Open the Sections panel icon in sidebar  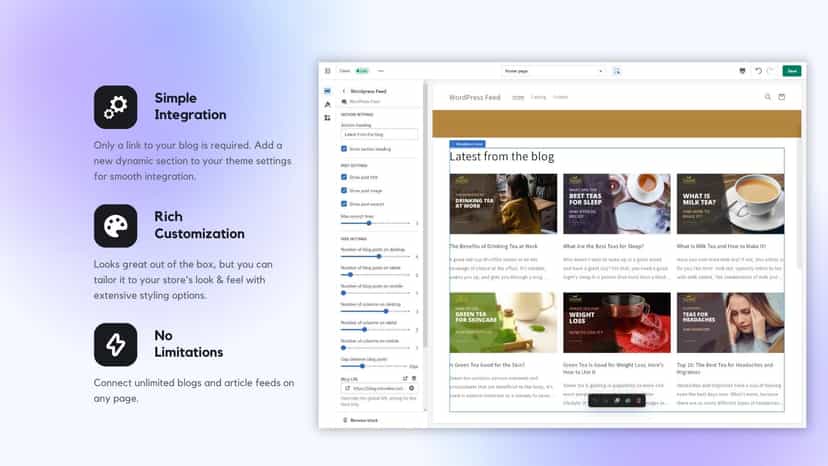pos(327,91)
